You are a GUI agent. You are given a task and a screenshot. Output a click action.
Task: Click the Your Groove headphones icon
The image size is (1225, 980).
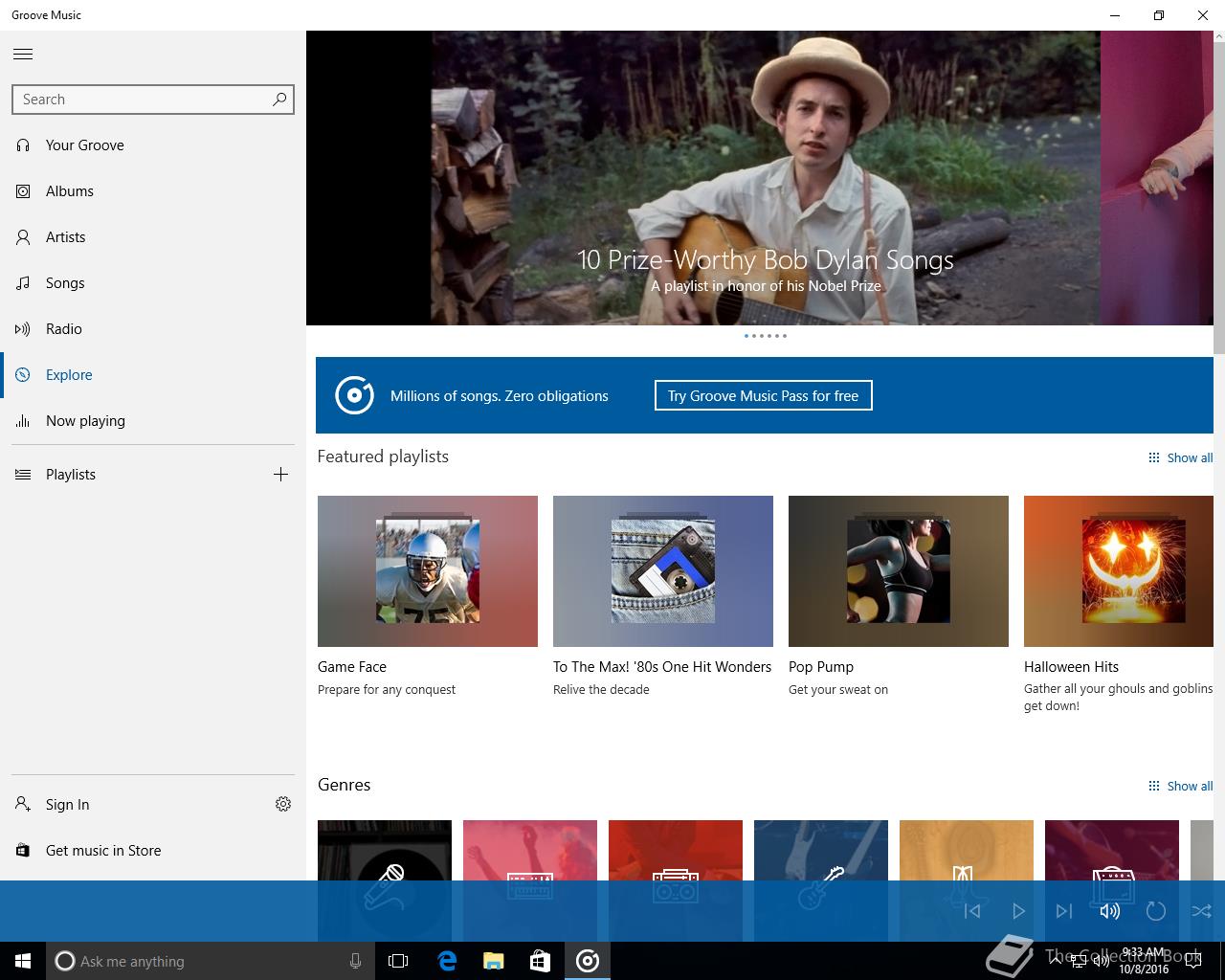point(23,145)
